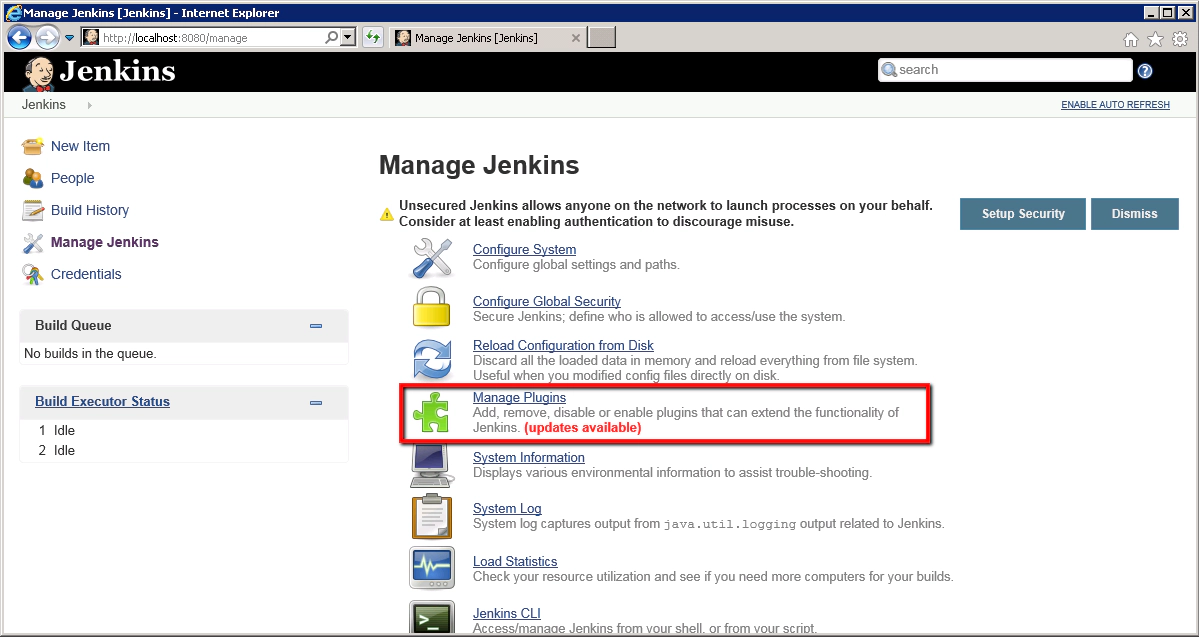
Task: Click the notepad System Log icon
Action: [x=431, y=517]
